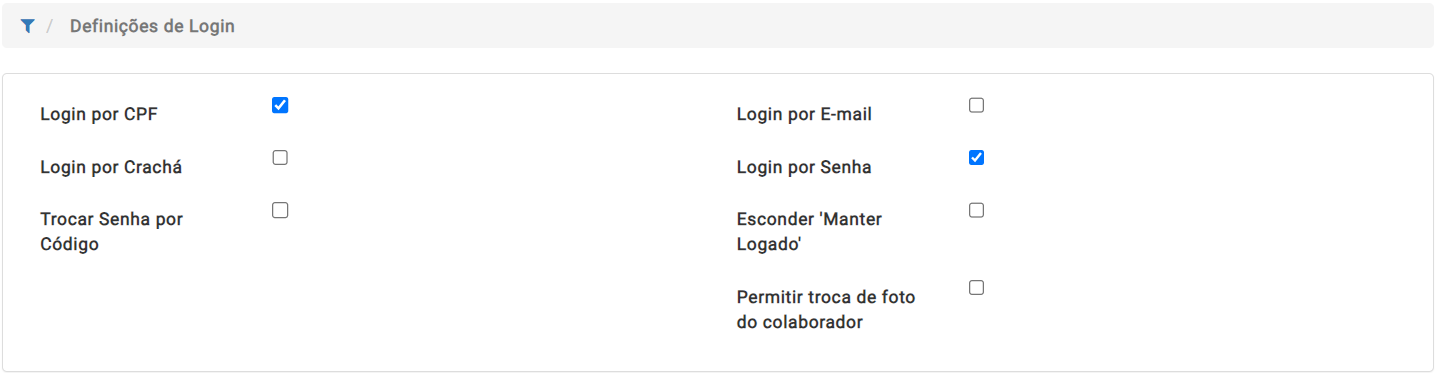
Task: Enable the Login por Crachá checkbox
Action: click(280, 158)
